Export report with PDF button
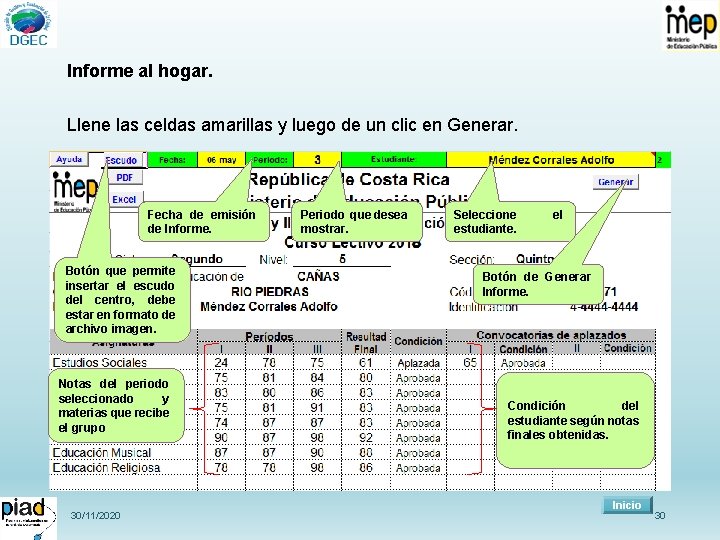This screenshot has width=720, height=540. 124,178
